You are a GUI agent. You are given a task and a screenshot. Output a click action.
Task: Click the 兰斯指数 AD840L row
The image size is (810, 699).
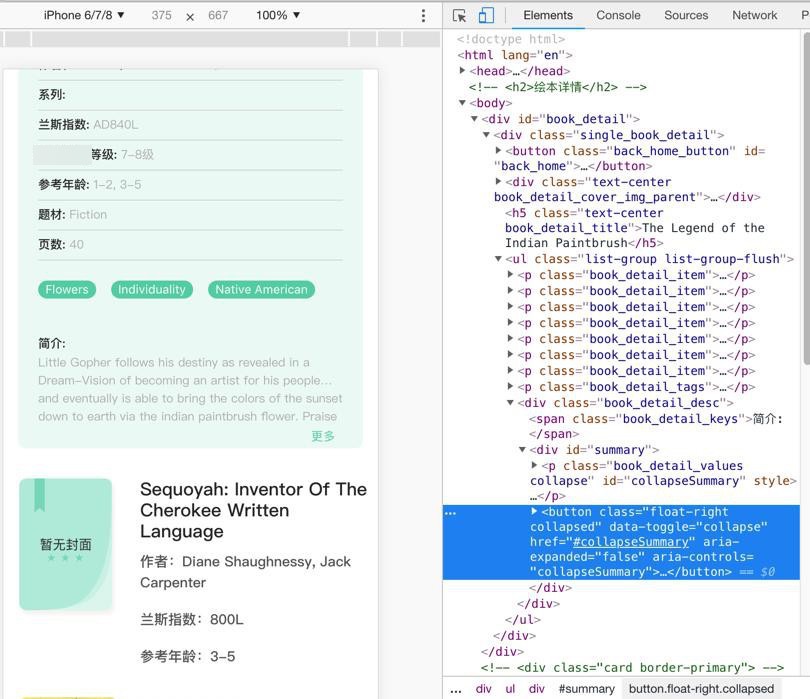tap(190, 125)
